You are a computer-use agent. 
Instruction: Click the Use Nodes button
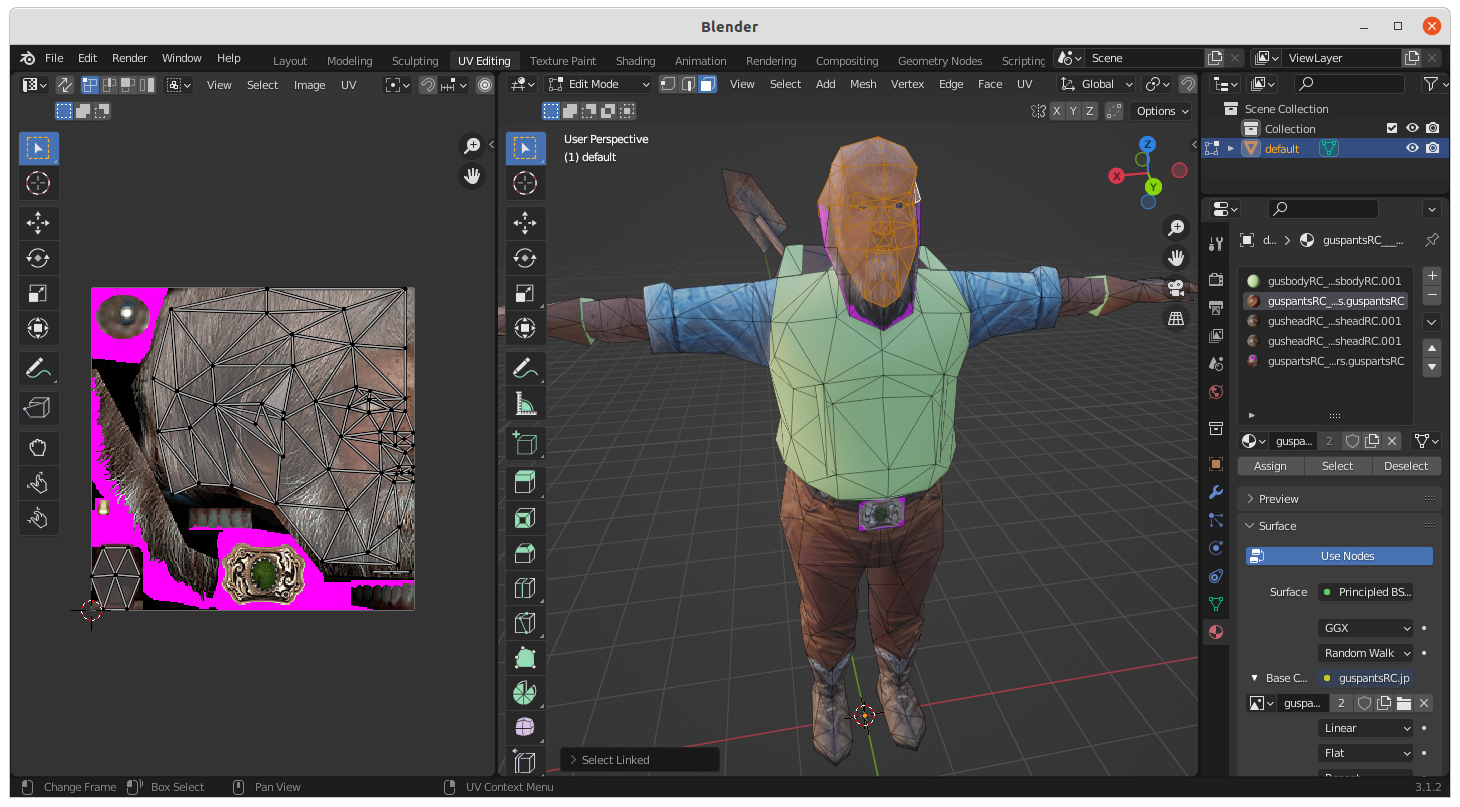[x=1339, y=556]
